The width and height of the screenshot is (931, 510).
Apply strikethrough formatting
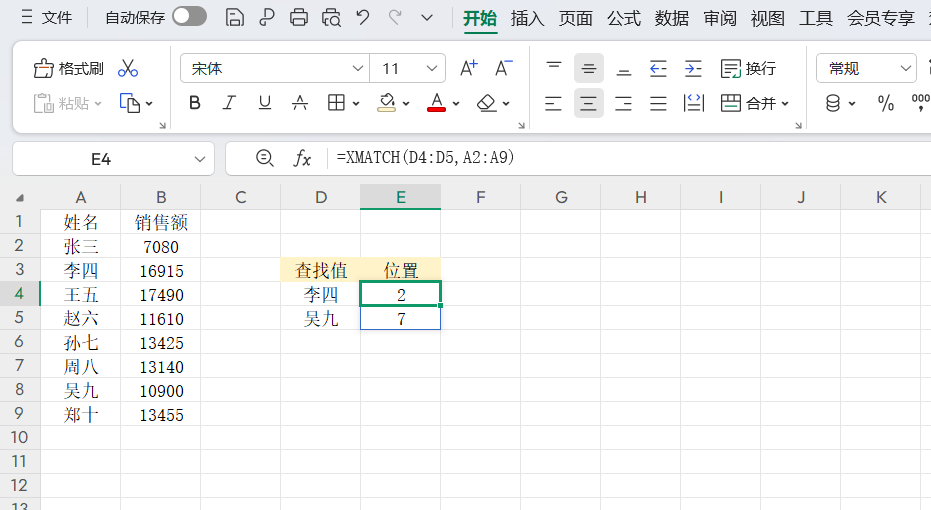click(x=299, y=103)
